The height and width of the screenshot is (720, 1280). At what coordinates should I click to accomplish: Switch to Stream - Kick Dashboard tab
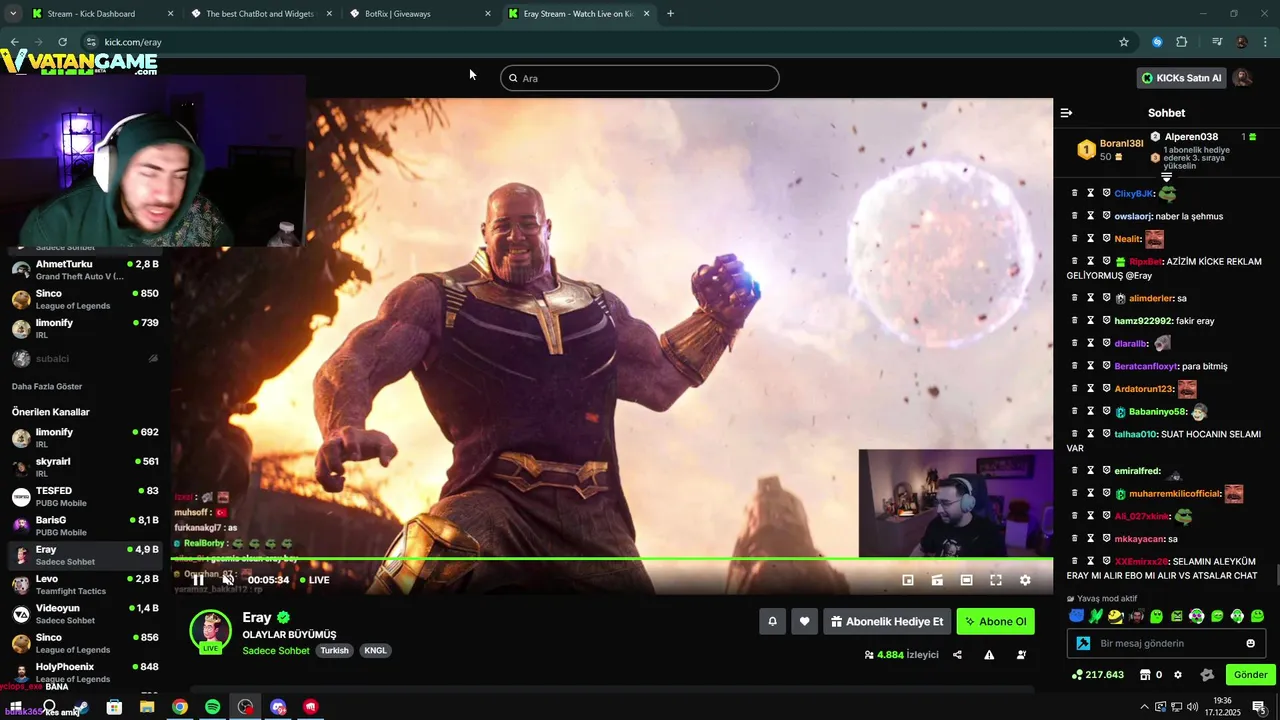tap(101, 14)
